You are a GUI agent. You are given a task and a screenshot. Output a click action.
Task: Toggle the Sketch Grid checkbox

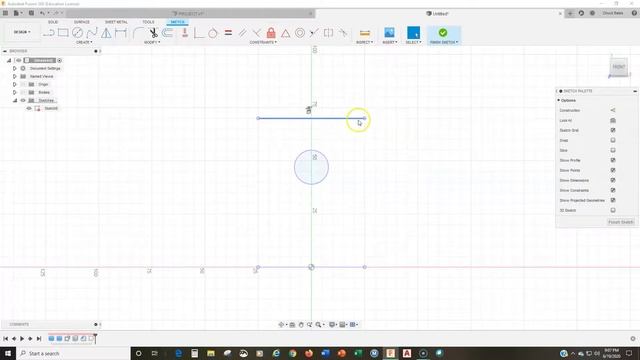tap(613, 130)
